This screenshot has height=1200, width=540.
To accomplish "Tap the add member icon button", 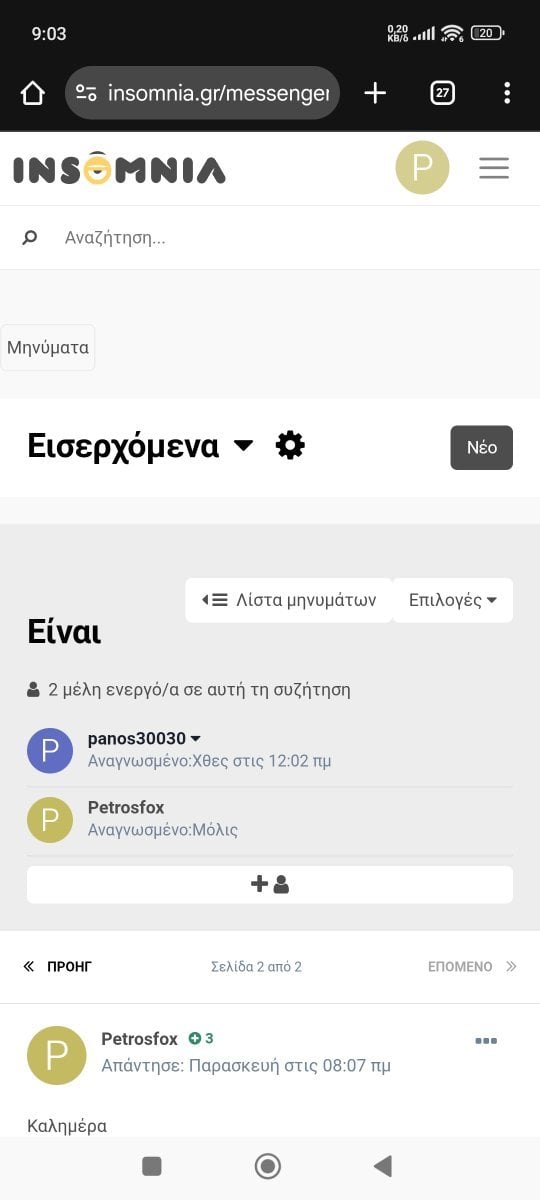I will click(270, 884).
